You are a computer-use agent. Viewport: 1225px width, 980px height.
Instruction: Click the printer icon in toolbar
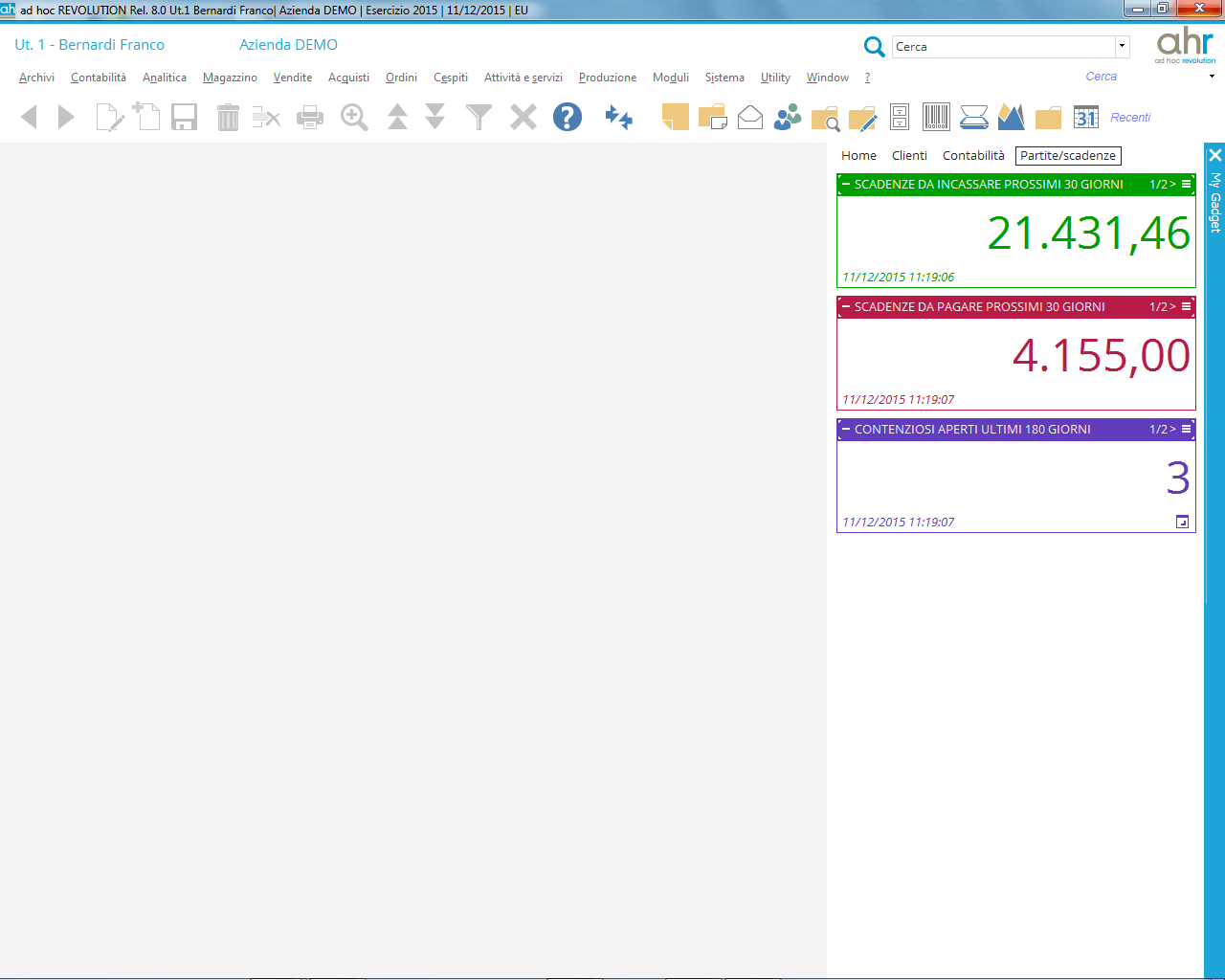310,118
